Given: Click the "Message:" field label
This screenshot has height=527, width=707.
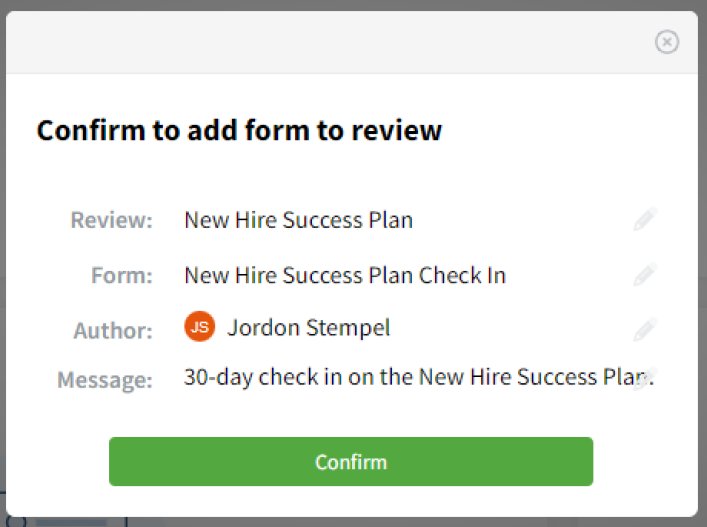Looking at the screenshot, I should tap(105, 380).
